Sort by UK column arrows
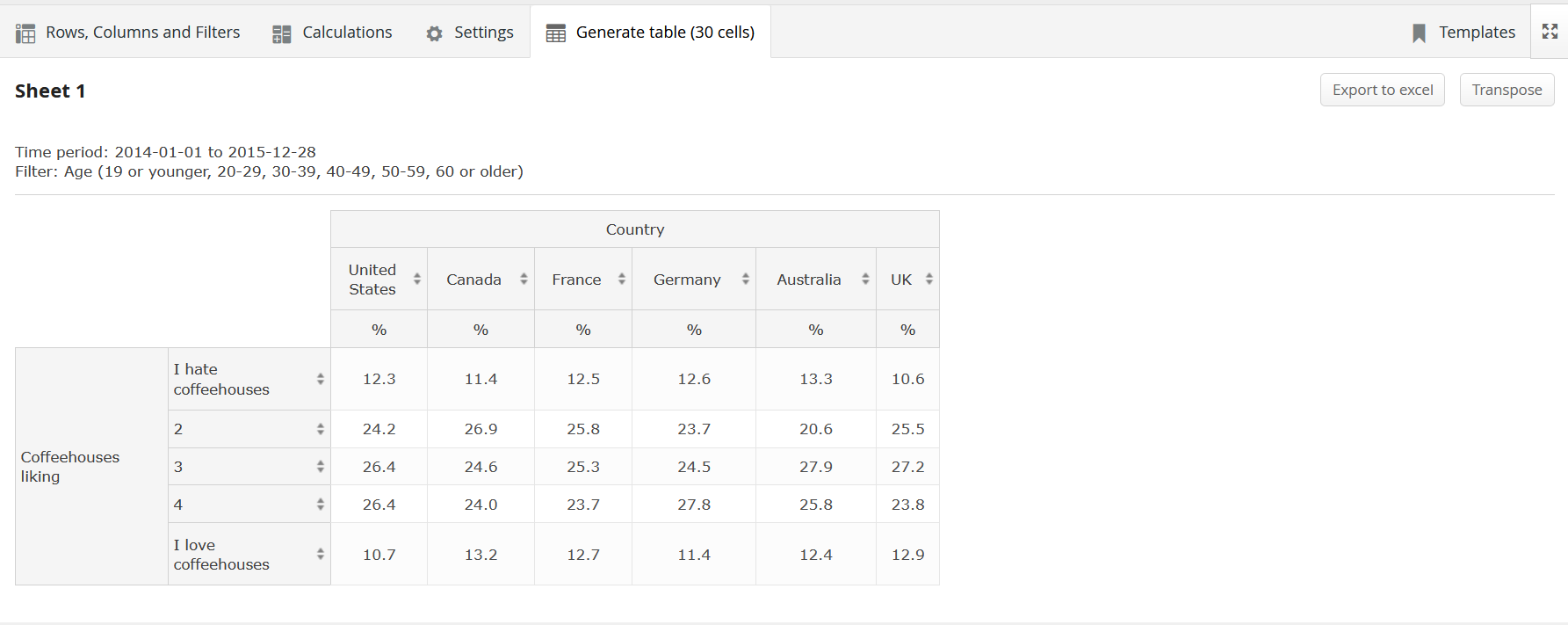 [929, 279]
